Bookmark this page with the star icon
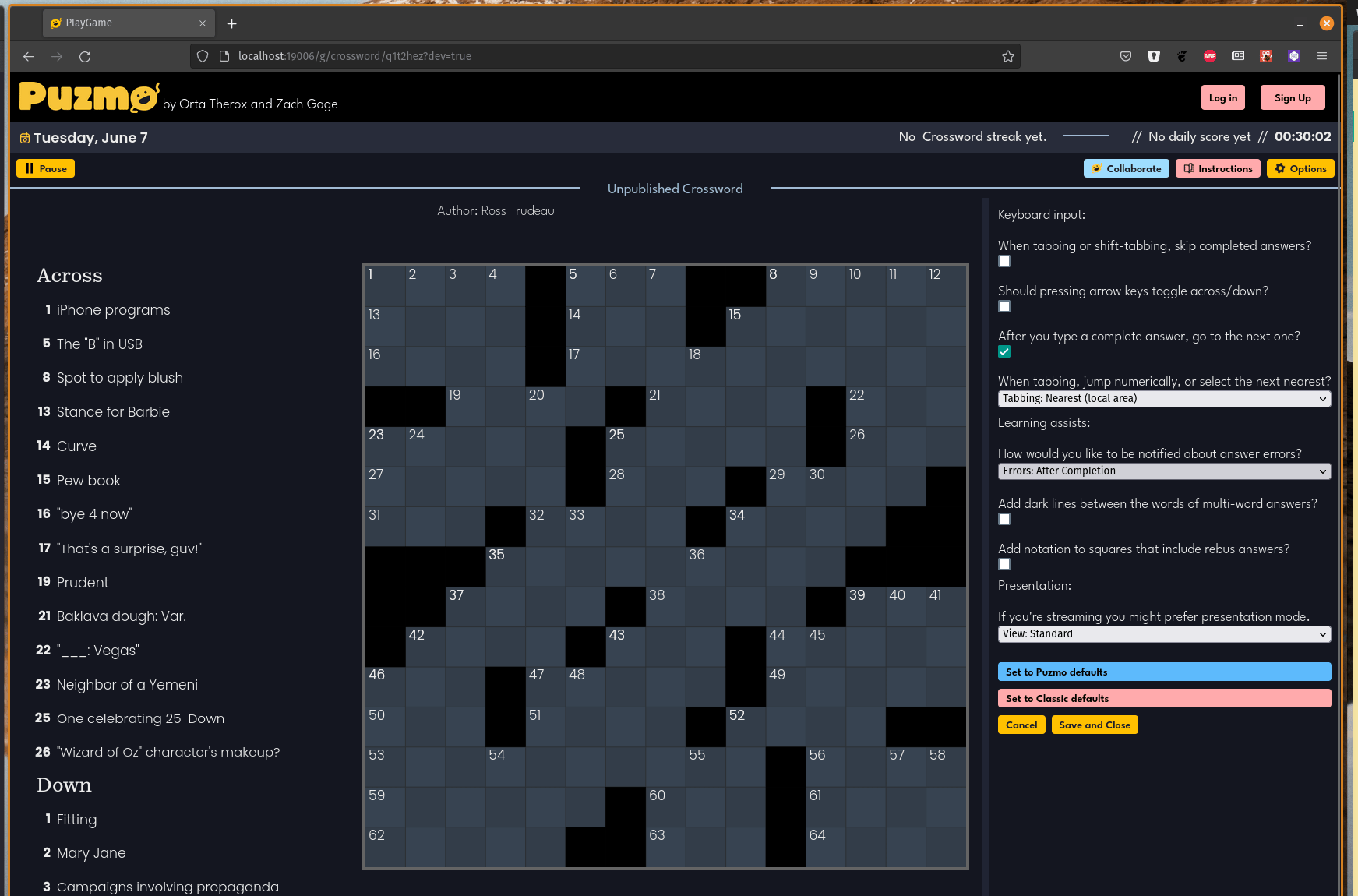Viewport: 1358px width, 896px height. (1007, 56)
